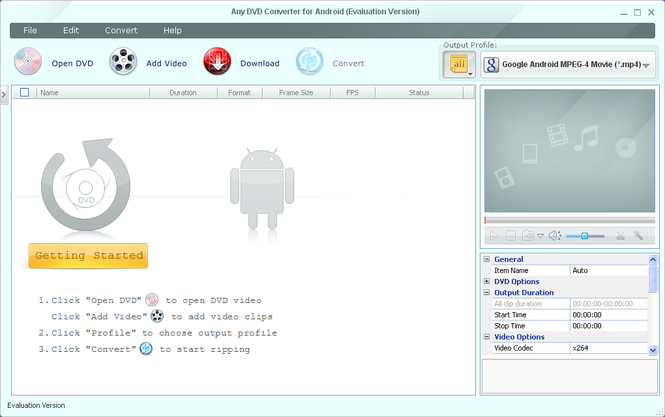Image resolution: width=665 pixels, height=417 pixels.
Task: Click the description box below properties
Action: tap(570, 377)
